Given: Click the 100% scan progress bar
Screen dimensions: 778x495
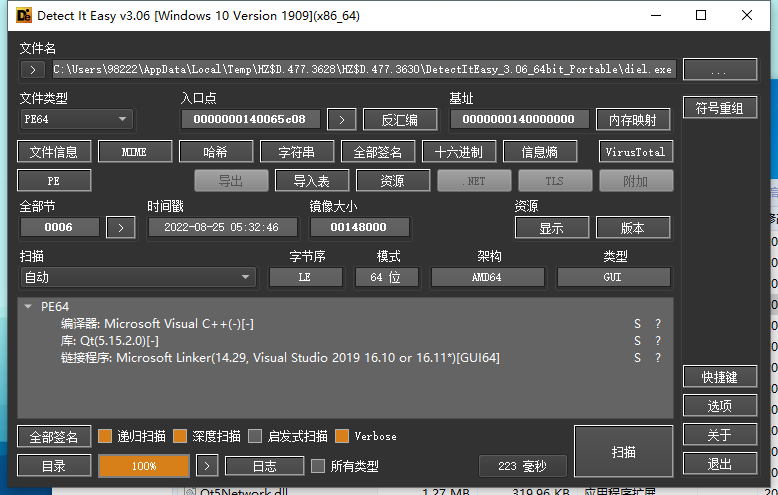Looking at the screenshot, I should [144, 466].
